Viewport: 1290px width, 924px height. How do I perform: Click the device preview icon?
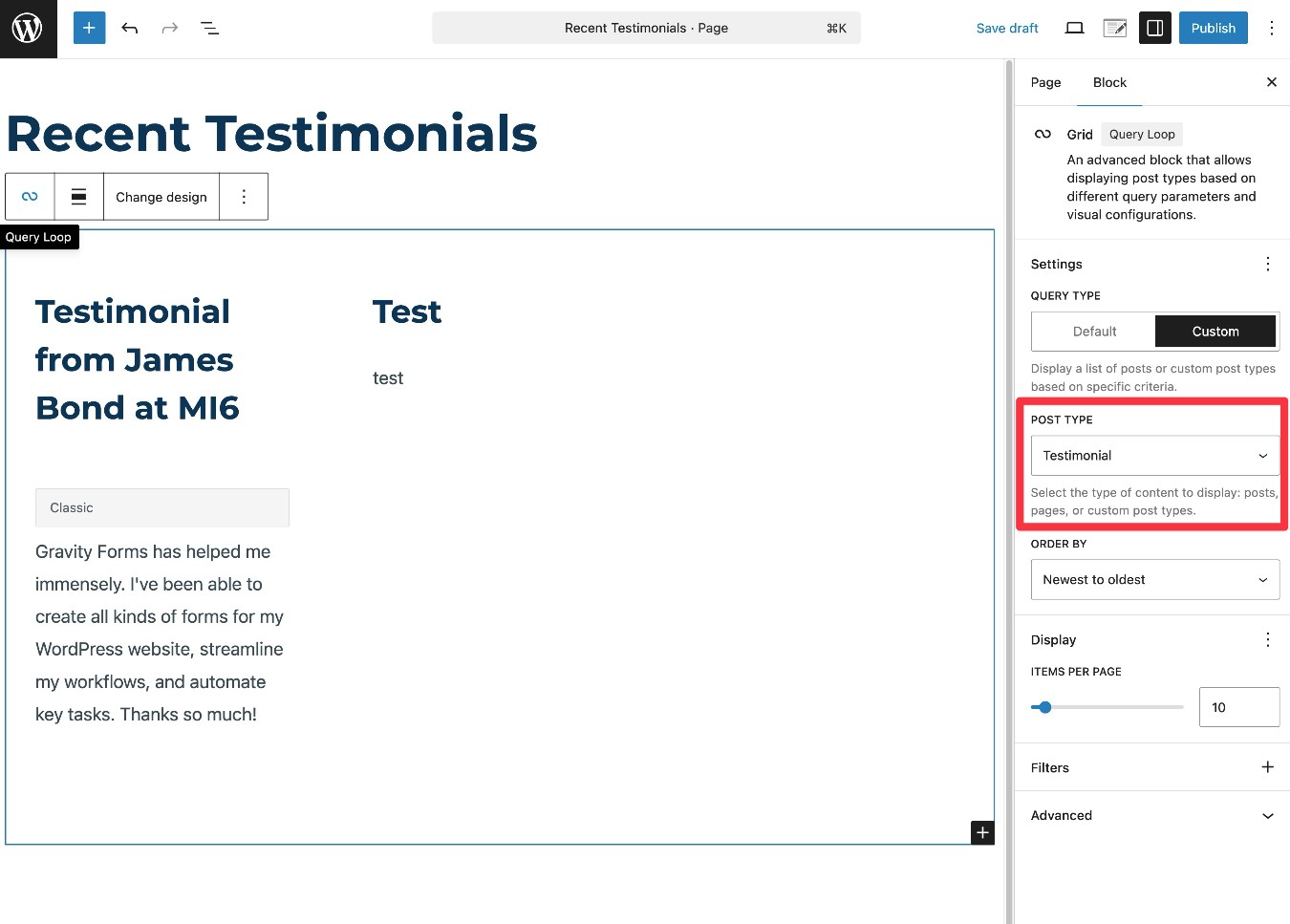point(1074,28)
